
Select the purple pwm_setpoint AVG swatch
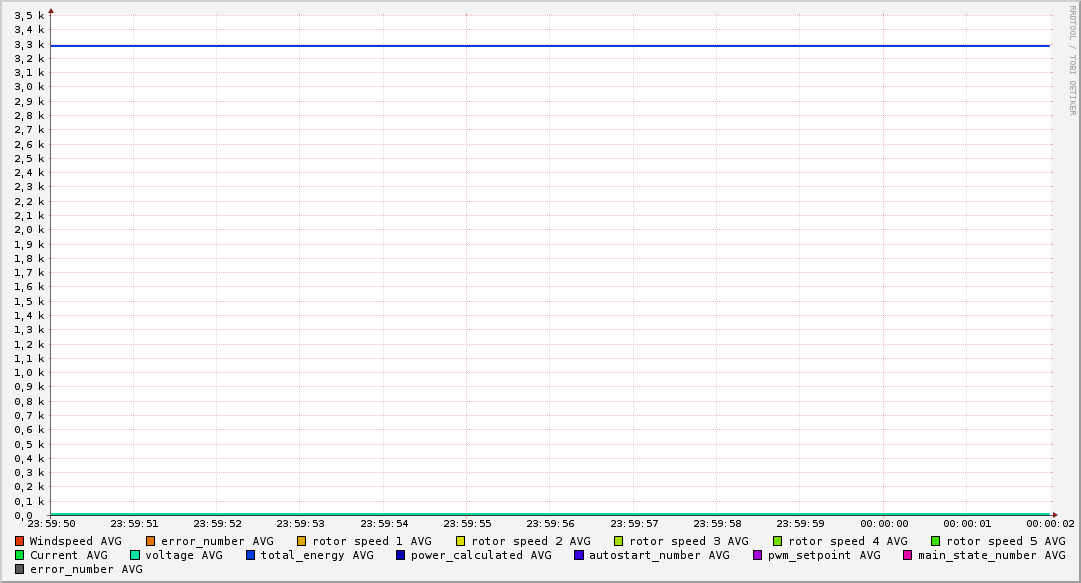pos(757,555)
